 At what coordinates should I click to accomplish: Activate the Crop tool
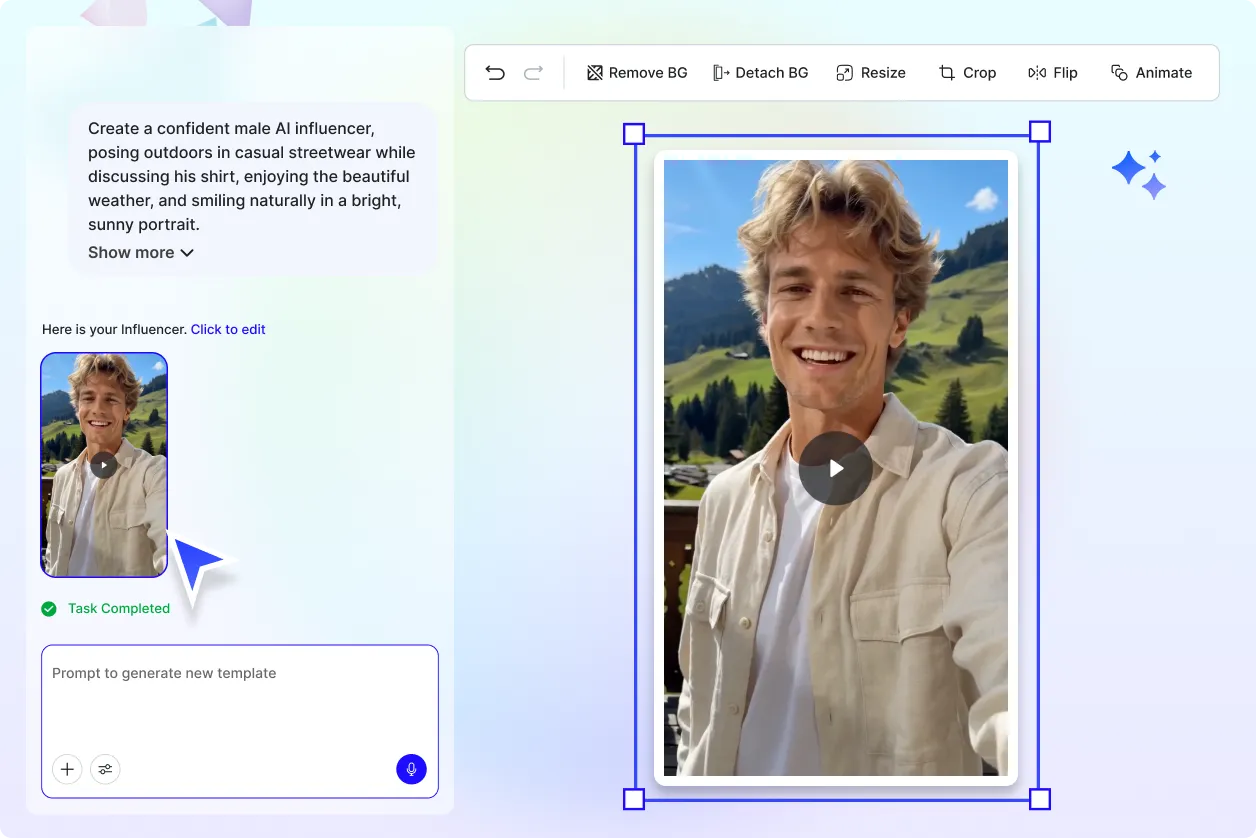click(967, 73)
